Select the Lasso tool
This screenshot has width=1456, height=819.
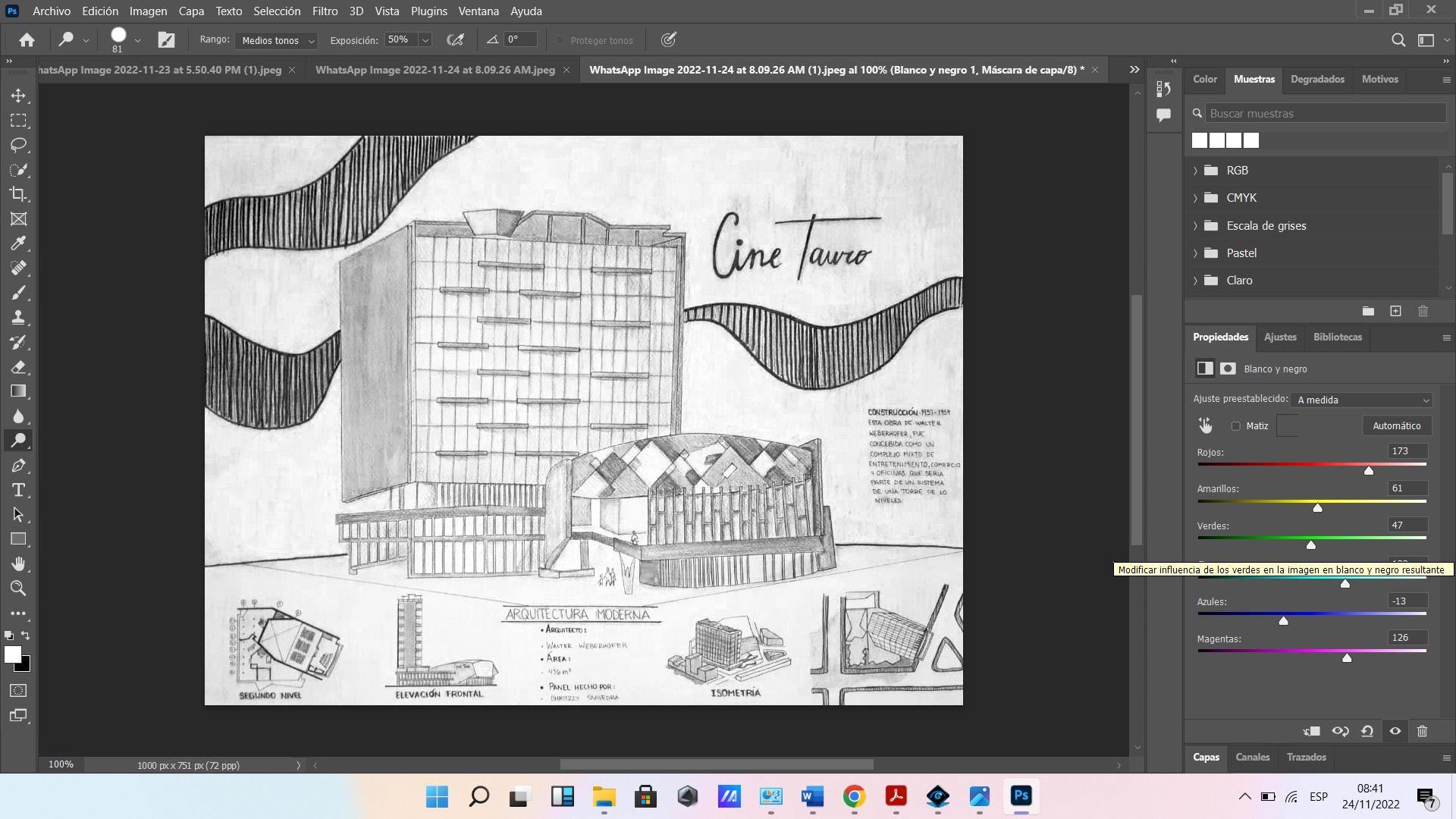18,145
